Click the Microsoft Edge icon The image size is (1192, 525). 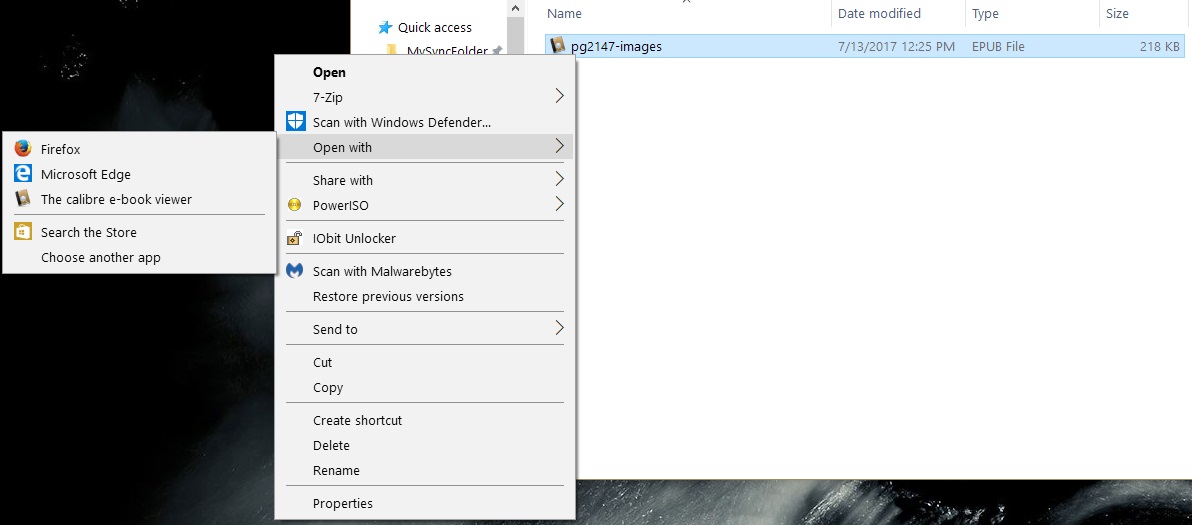[x=22, y=174]
